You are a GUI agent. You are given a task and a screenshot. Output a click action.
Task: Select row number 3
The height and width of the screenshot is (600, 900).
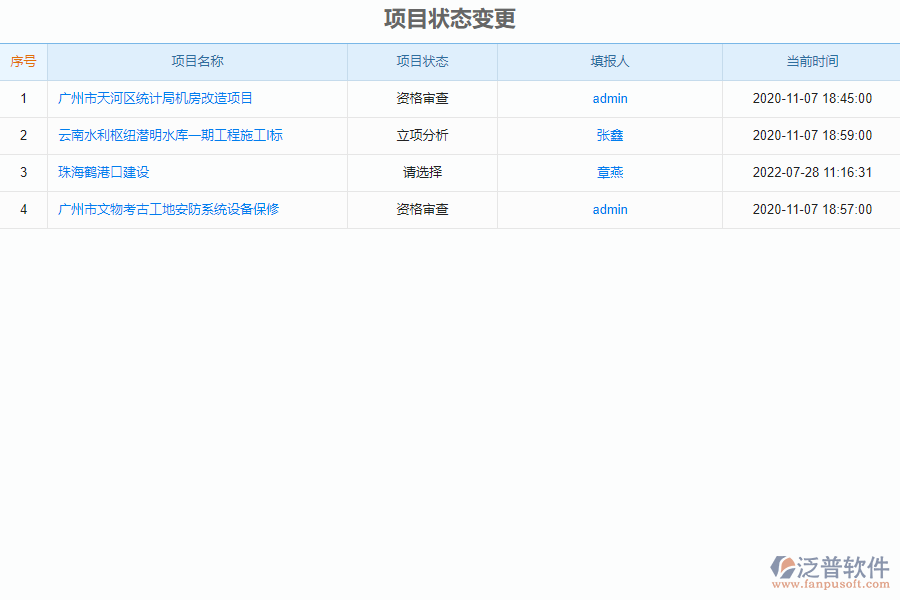(x=24, y=172)
